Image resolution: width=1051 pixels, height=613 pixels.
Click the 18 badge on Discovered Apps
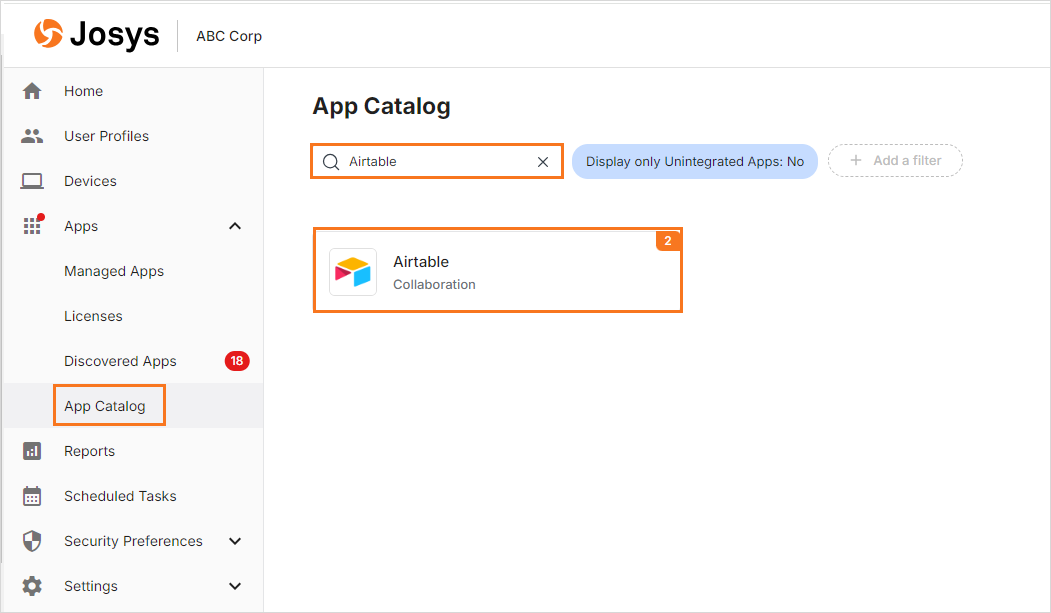237,361
